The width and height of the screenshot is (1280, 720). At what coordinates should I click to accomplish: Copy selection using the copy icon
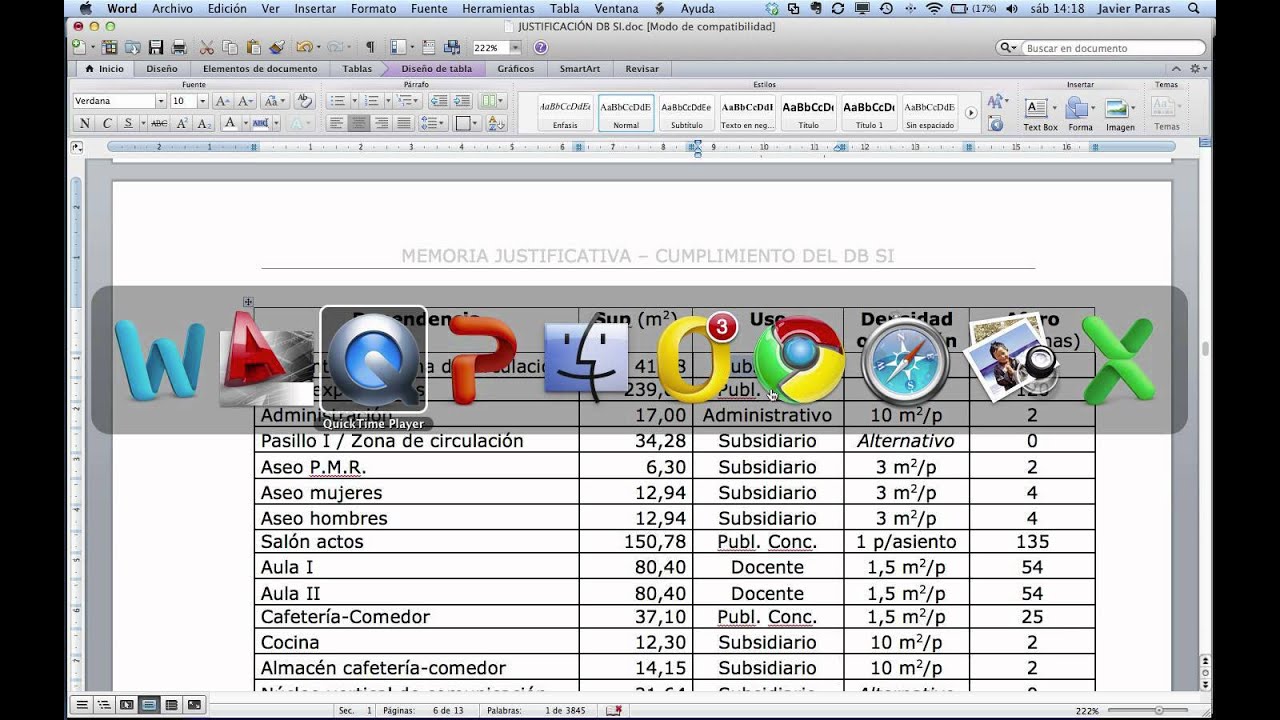tap(230, 47)
